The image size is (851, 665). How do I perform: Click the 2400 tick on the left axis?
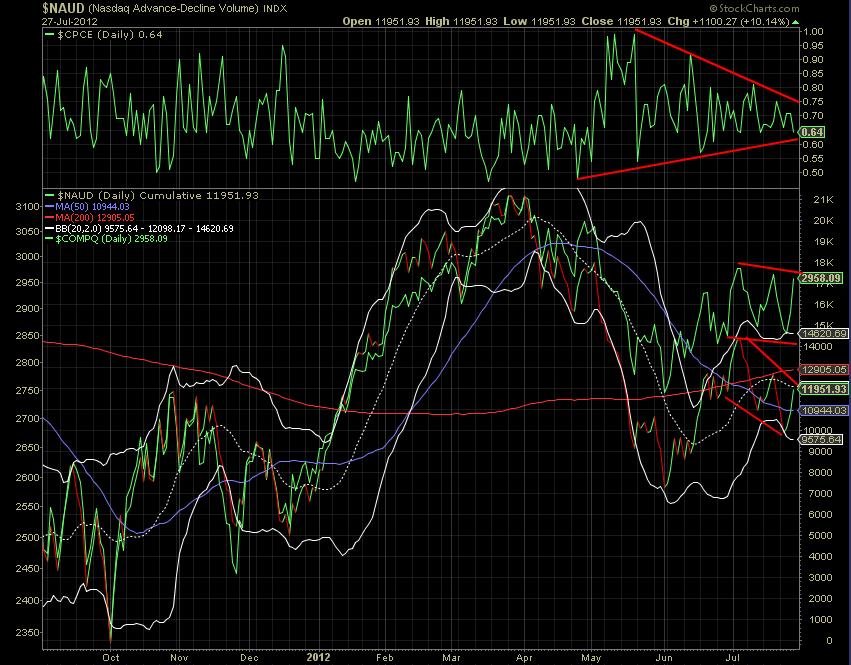click(x=28, y=600)
